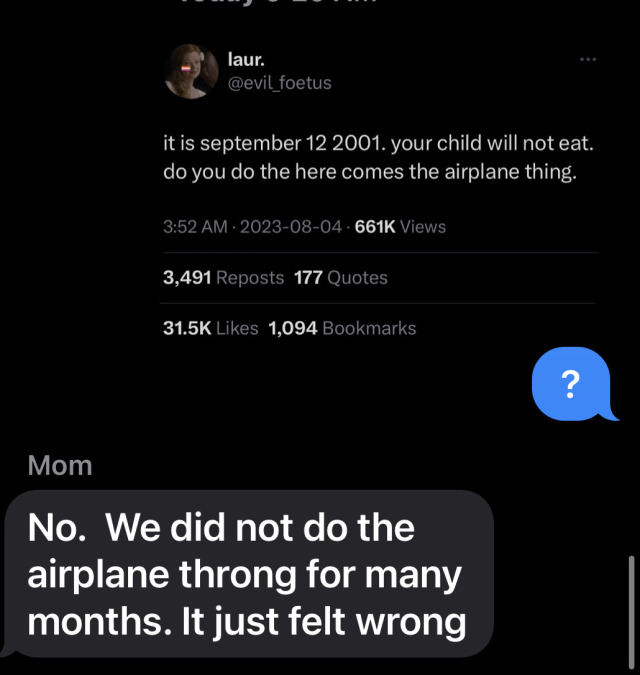Screen dimensions: 640x675
Task: Open the @evil_foetus handle
Action: [x=279, y=83]
